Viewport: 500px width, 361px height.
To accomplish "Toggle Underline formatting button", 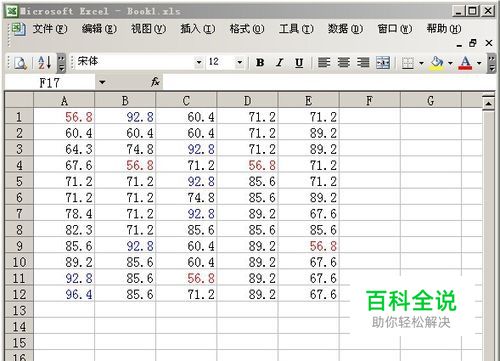I will tap(299, 63).
